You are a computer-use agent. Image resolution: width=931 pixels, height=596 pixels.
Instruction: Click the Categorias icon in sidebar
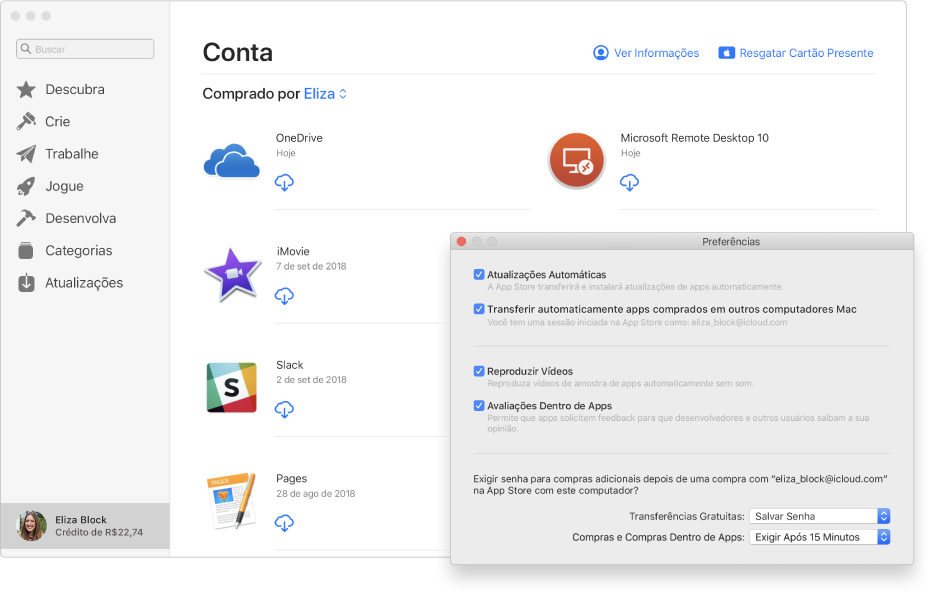(x=26, y=251)
